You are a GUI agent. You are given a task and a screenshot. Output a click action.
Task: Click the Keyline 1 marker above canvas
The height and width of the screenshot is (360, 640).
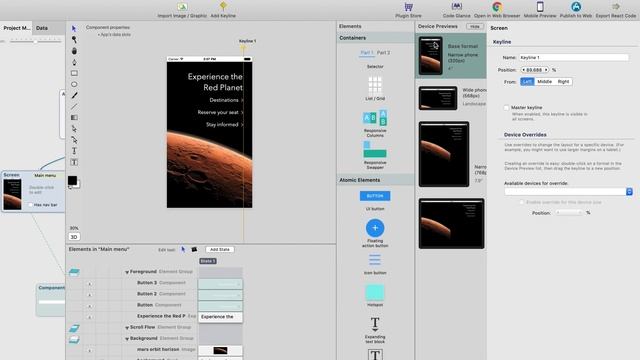click(243, 48)
